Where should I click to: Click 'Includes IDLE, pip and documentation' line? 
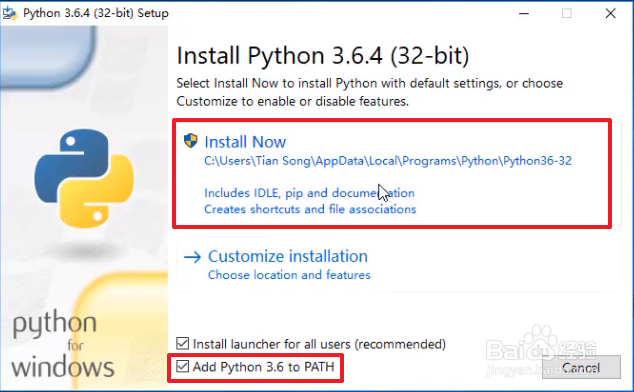pyautogui.click(x=309, y=193)
